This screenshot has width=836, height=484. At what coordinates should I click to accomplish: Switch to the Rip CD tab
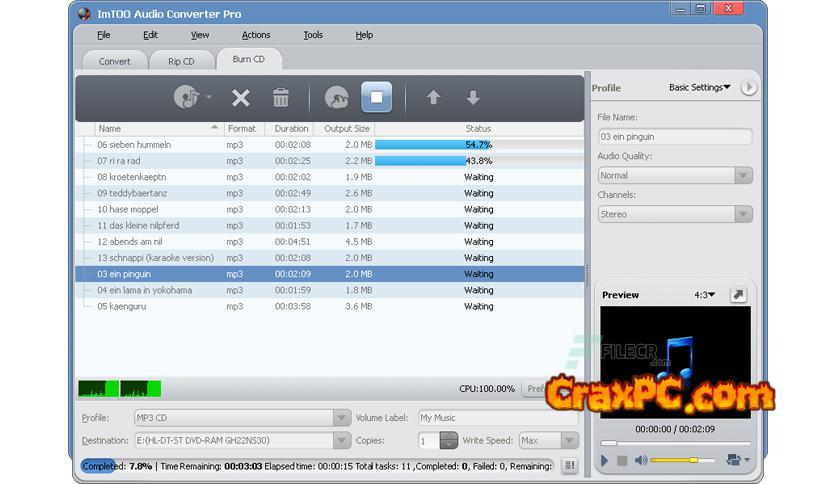click(x=181, y=61)
